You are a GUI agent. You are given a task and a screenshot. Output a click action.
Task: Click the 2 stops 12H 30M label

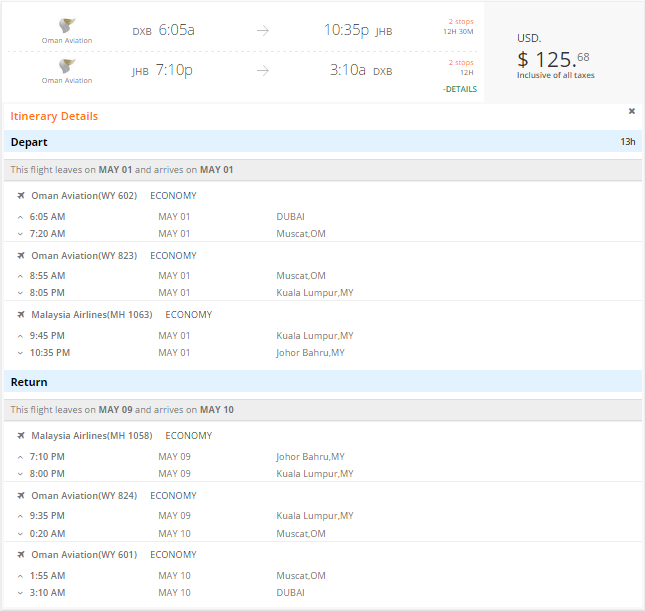[458, 26]
